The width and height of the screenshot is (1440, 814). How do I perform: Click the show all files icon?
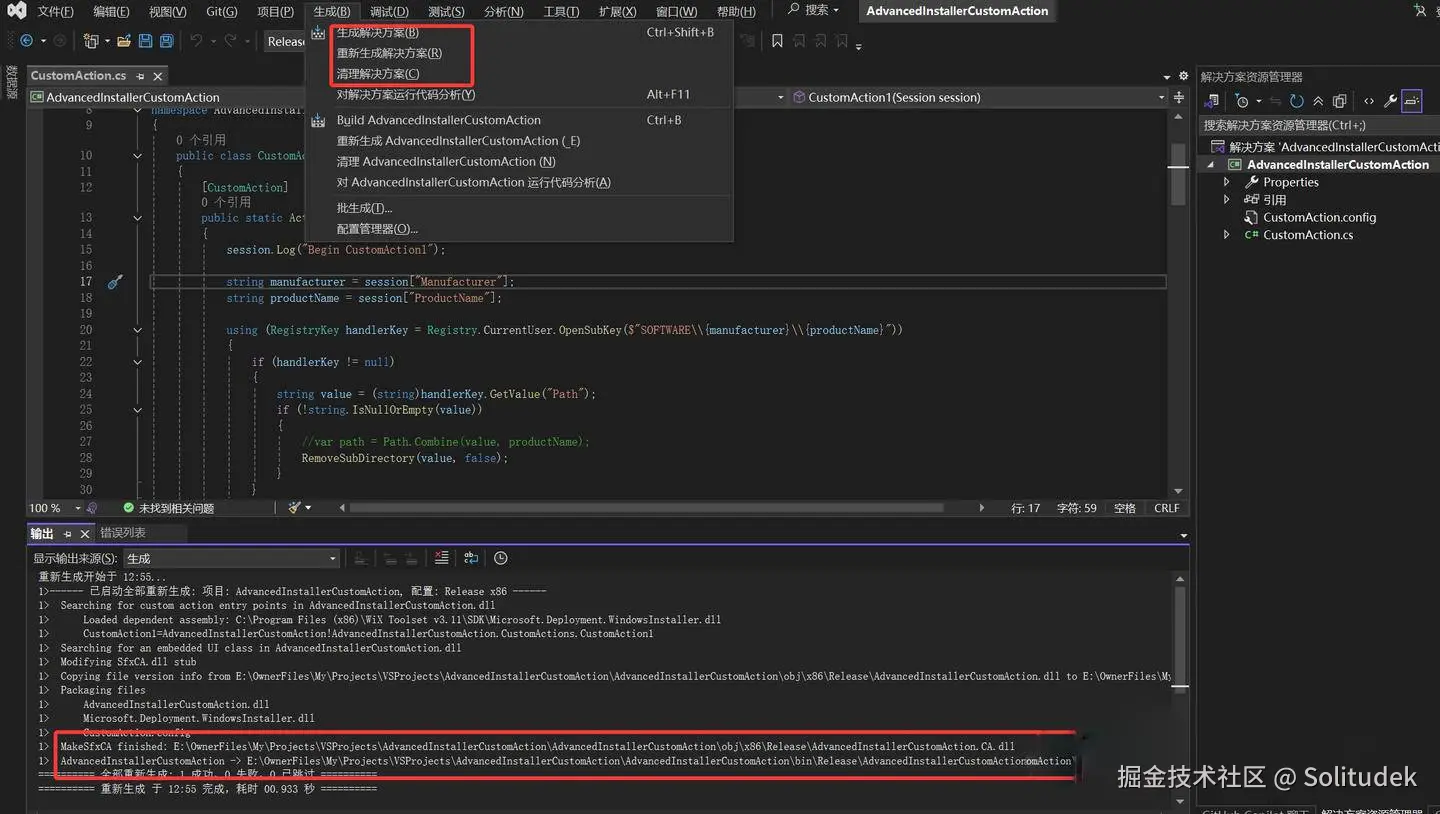point(1340,101)
